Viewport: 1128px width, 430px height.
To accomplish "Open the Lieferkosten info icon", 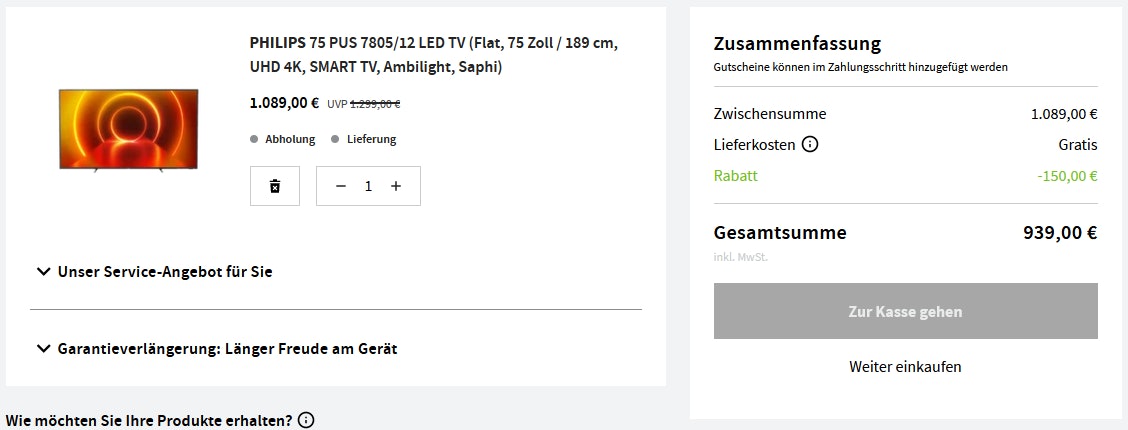I will [x=810, y=144].
